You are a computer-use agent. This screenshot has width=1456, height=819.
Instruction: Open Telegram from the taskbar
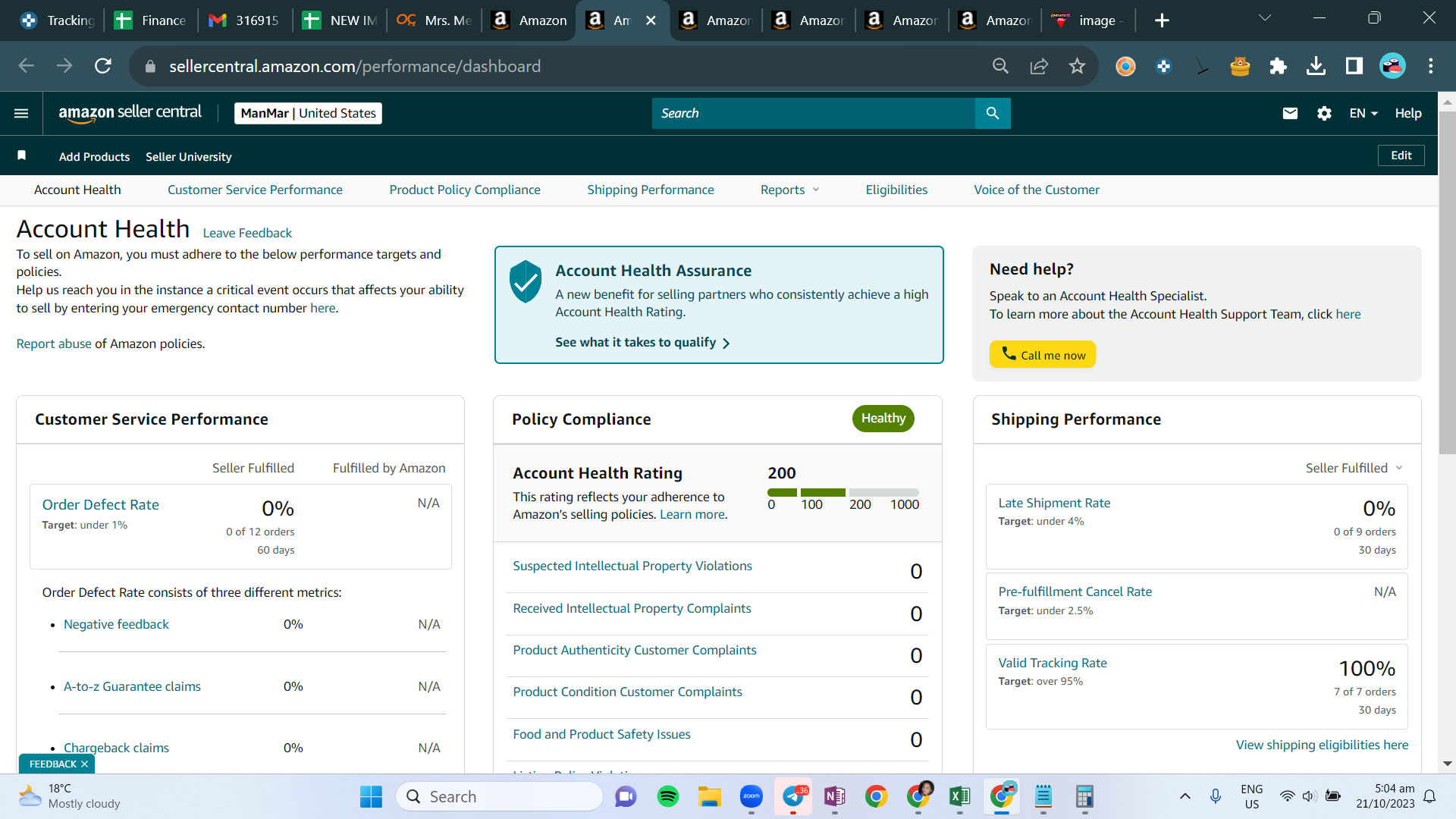793,796
